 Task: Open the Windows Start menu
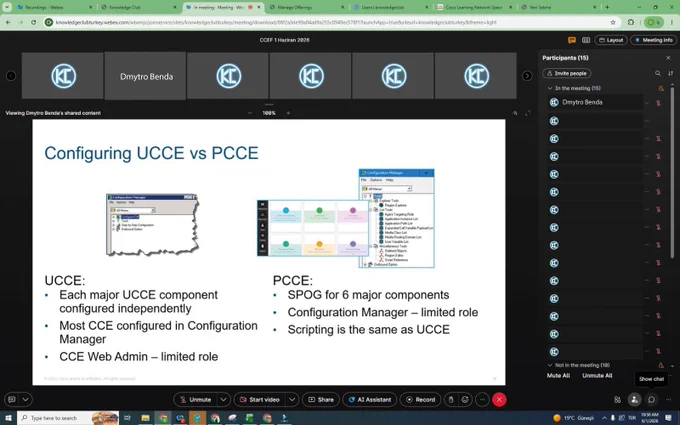(8, 418)
